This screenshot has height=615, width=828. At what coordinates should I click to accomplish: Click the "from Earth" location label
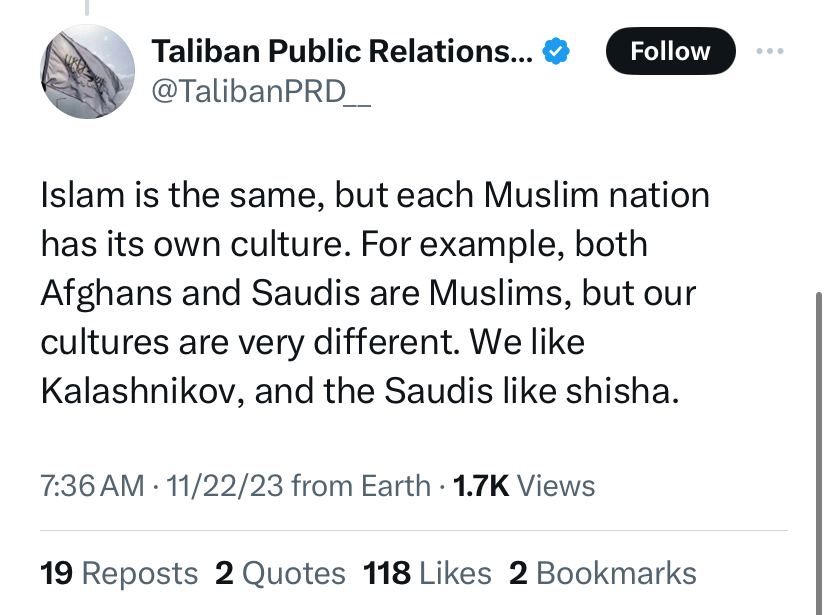[361, 486]
